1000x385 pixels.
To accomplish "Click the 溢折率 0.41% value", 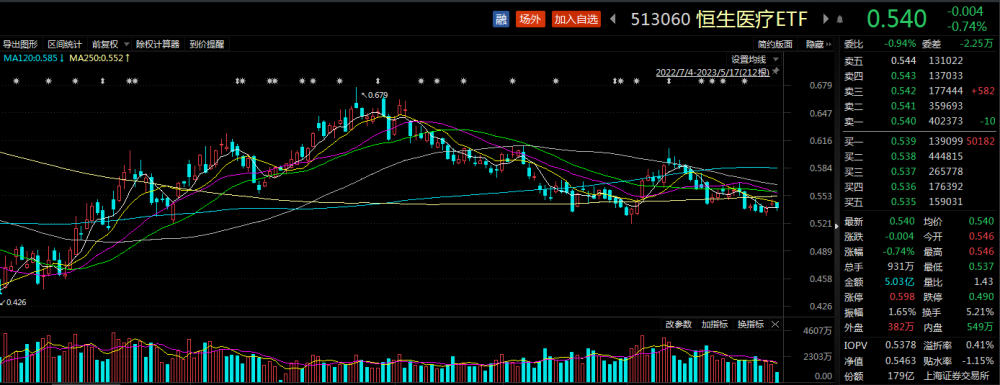I will 980,345.
